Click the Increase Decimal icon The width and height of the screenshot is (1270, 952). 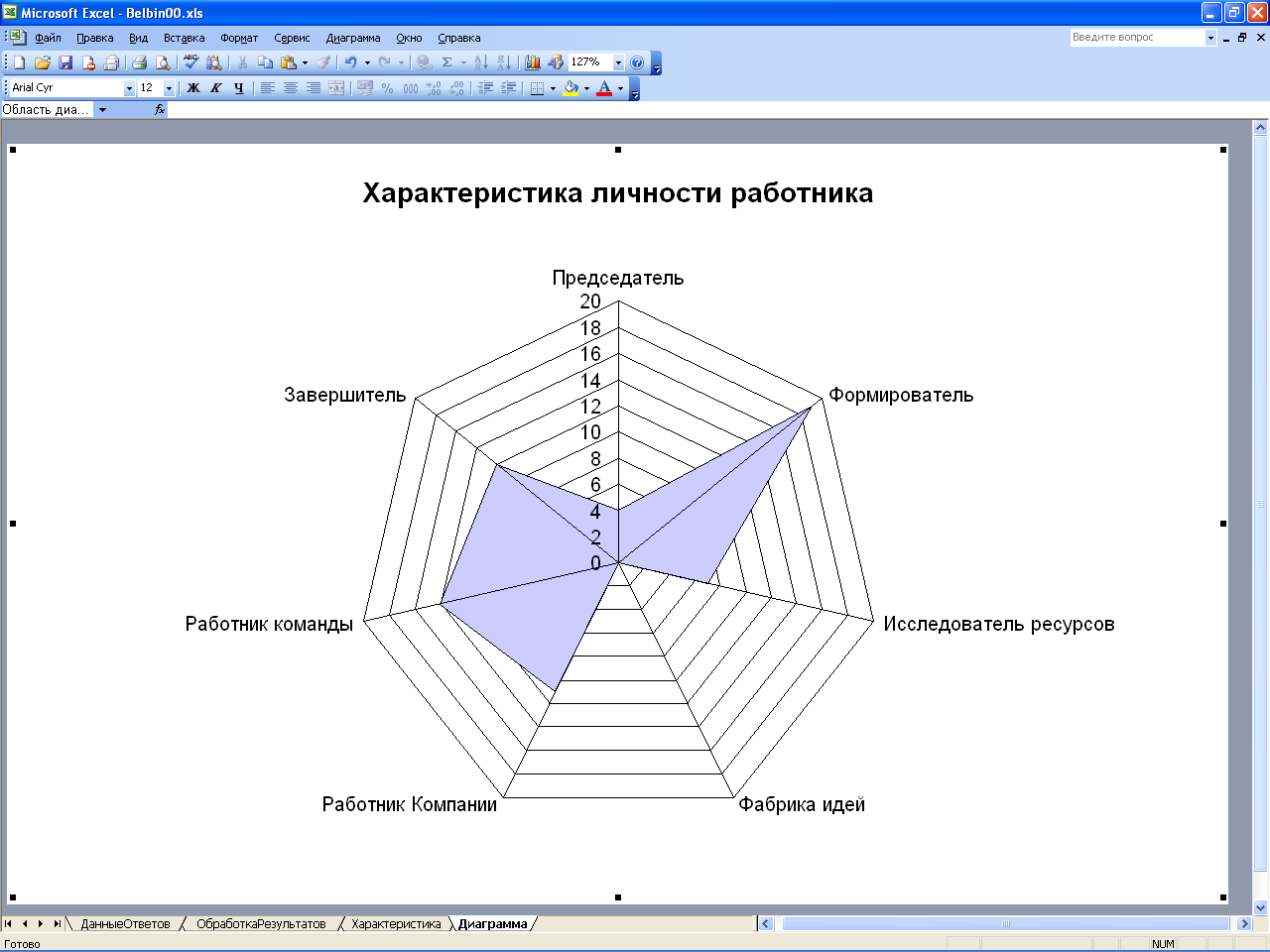pos(434,88)
